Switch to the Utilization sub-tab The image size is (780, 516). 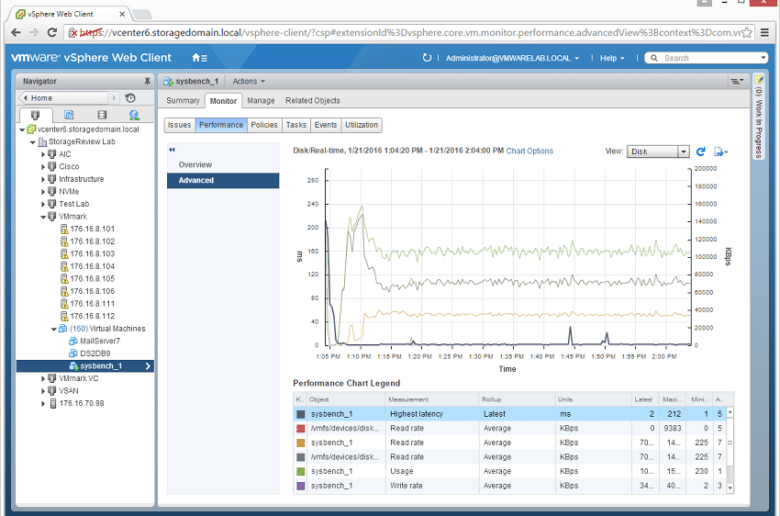click(362, 125)
